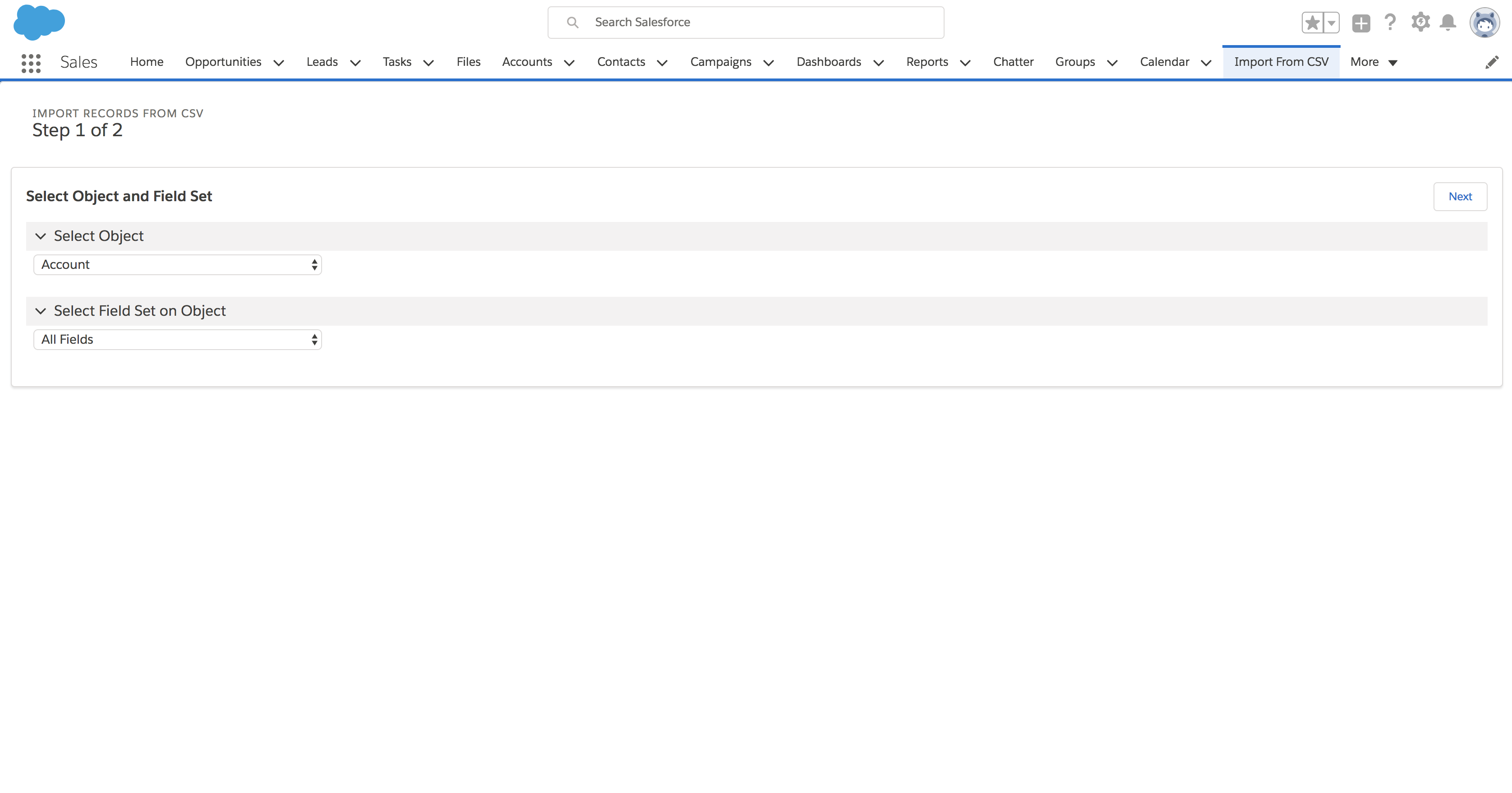Go to the Chatter tab

tap(1013, 62)
